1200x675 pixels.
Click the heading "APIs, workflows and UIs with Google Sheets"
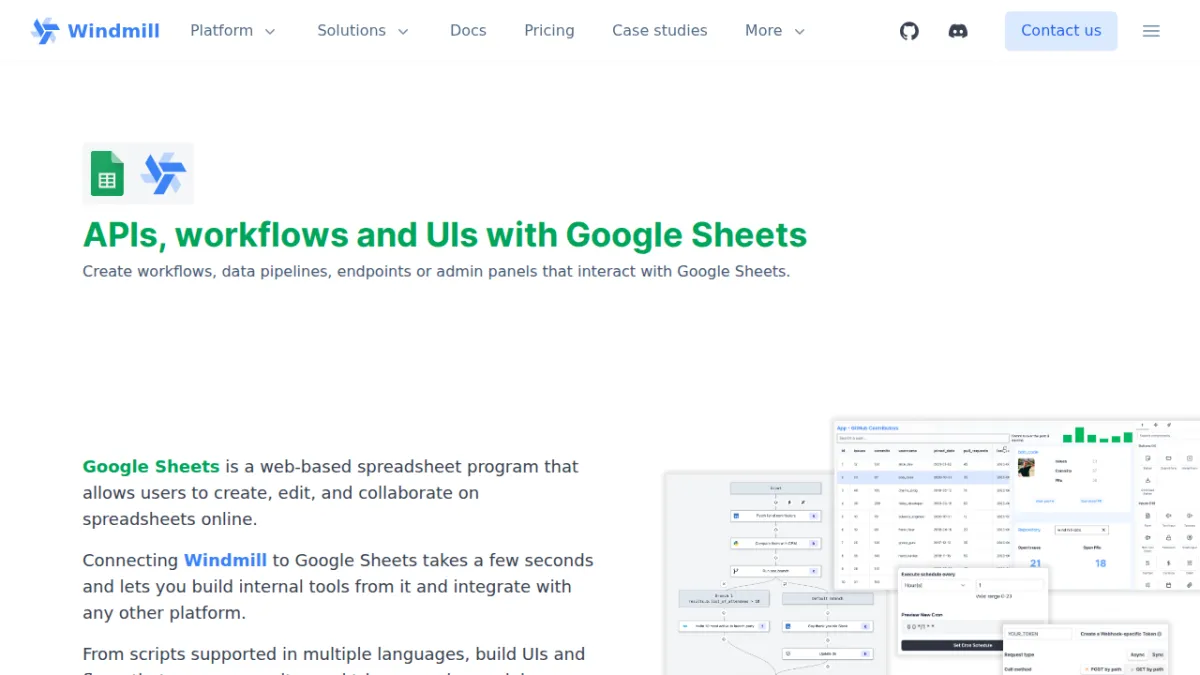pos(445,235)
